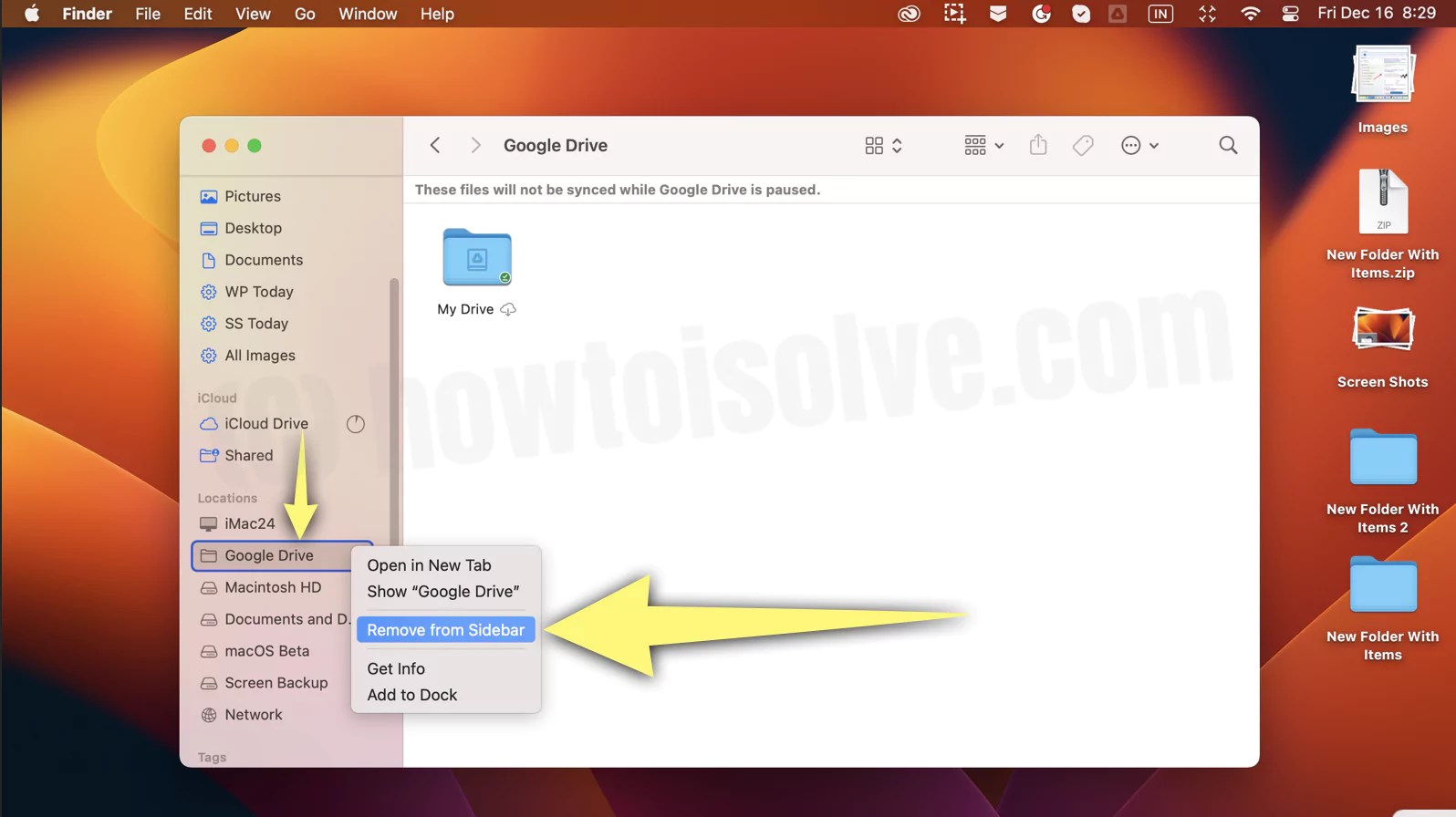This screenshot has height=817, width=1456.
Task: Click the checkmark app menu bar icon
Action: tap(1081, 14)
